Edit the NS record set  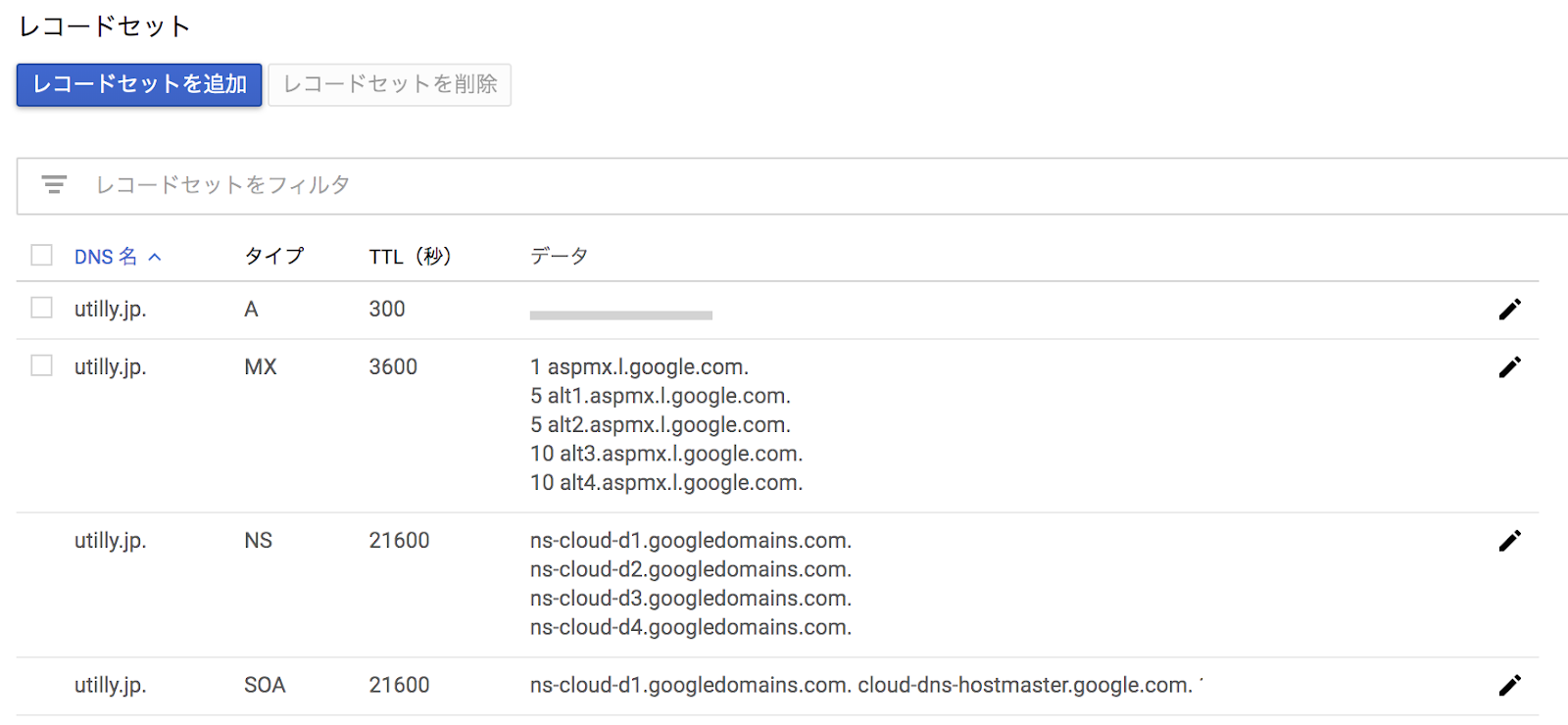coord(1509,541)
